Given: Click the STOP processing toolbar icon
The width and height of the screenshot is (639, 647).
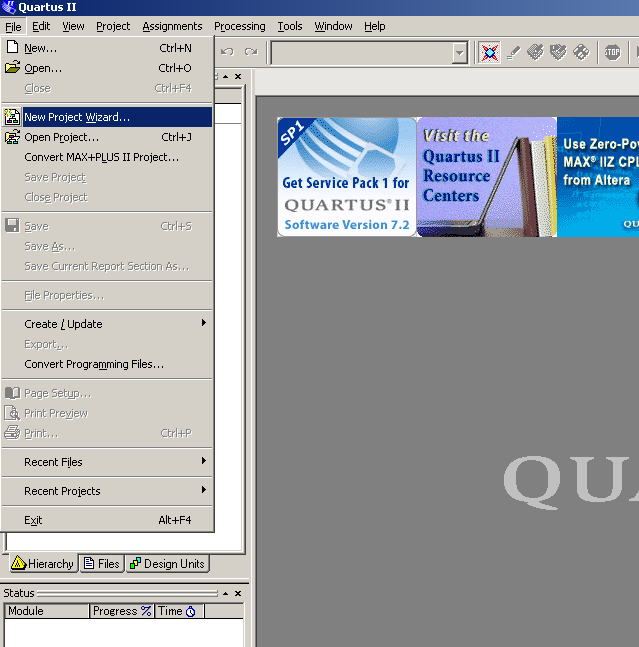Looking at the screenshot, I should tap(612, 52).
